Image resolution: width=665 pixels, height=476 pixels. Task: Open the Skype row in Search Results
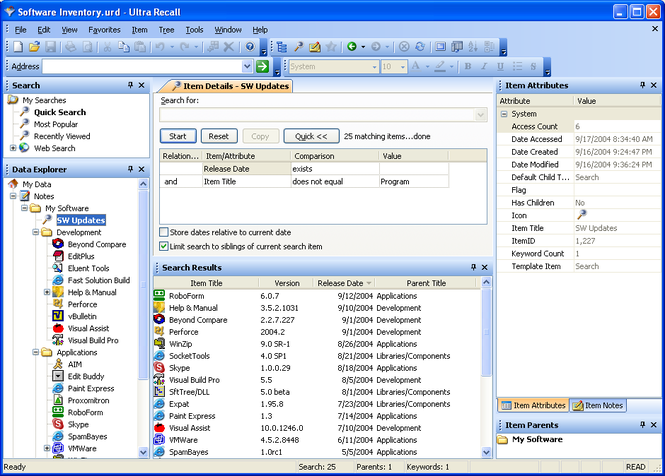(x=317, y=368)
